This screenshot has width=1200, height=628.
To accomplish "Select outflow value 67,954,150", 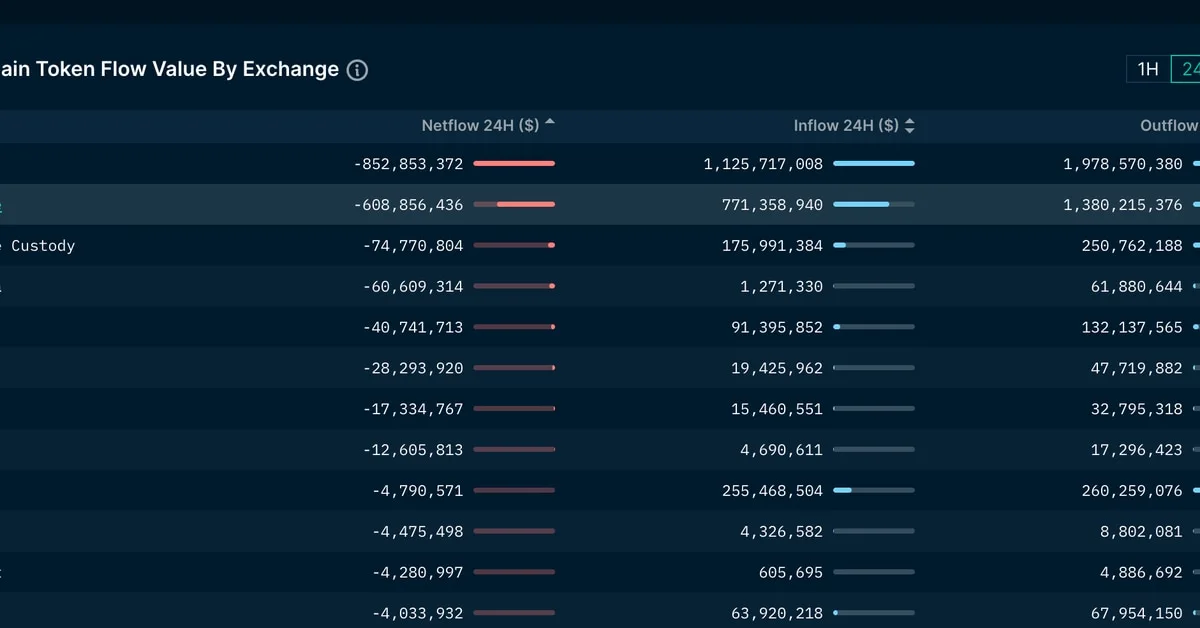I will pyautogui.click(x=1137, y=614).
